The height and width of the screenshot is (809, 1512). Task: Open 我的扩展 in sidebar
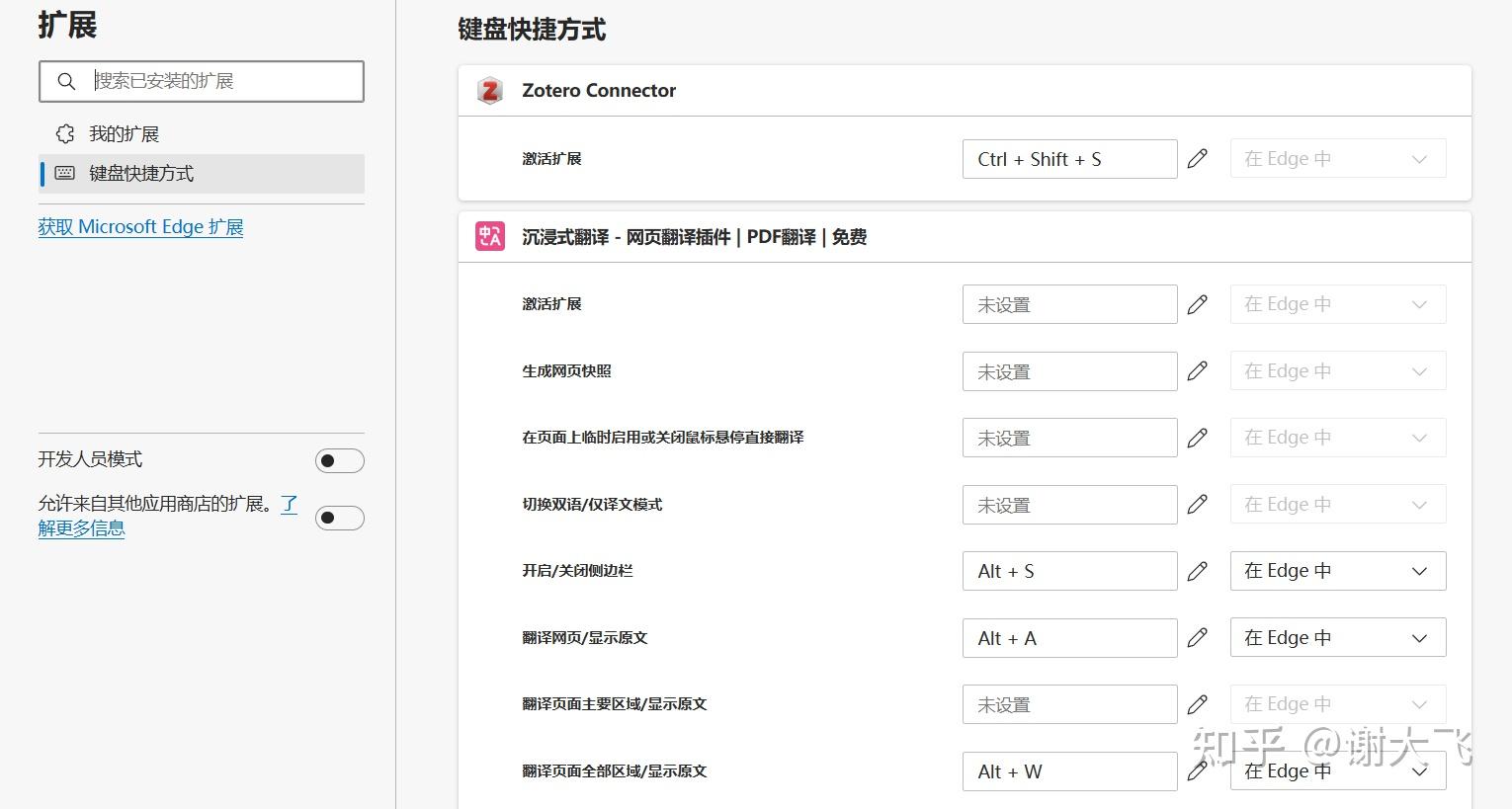(124, 134)
